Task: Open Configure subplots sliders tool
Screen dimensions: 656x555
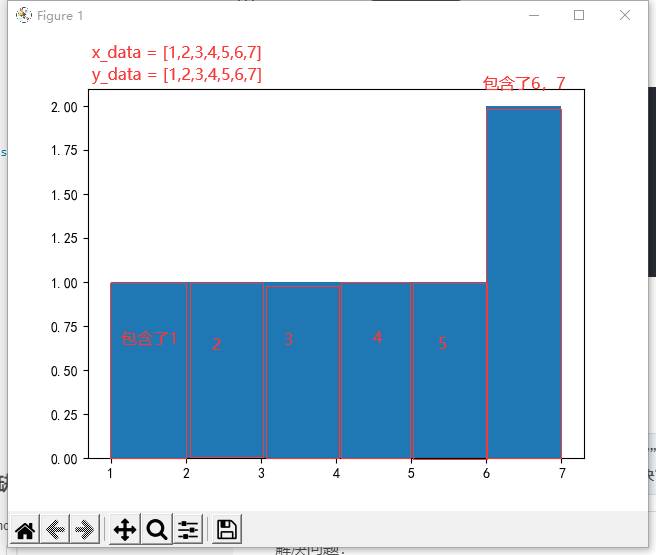Action: (188, 530)
